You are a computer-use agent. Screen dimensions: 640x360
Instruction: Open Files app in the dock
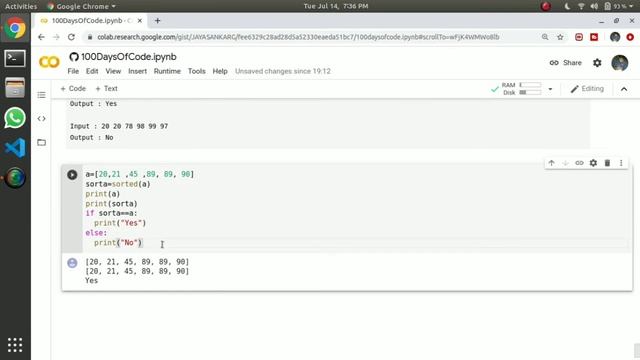15,88
